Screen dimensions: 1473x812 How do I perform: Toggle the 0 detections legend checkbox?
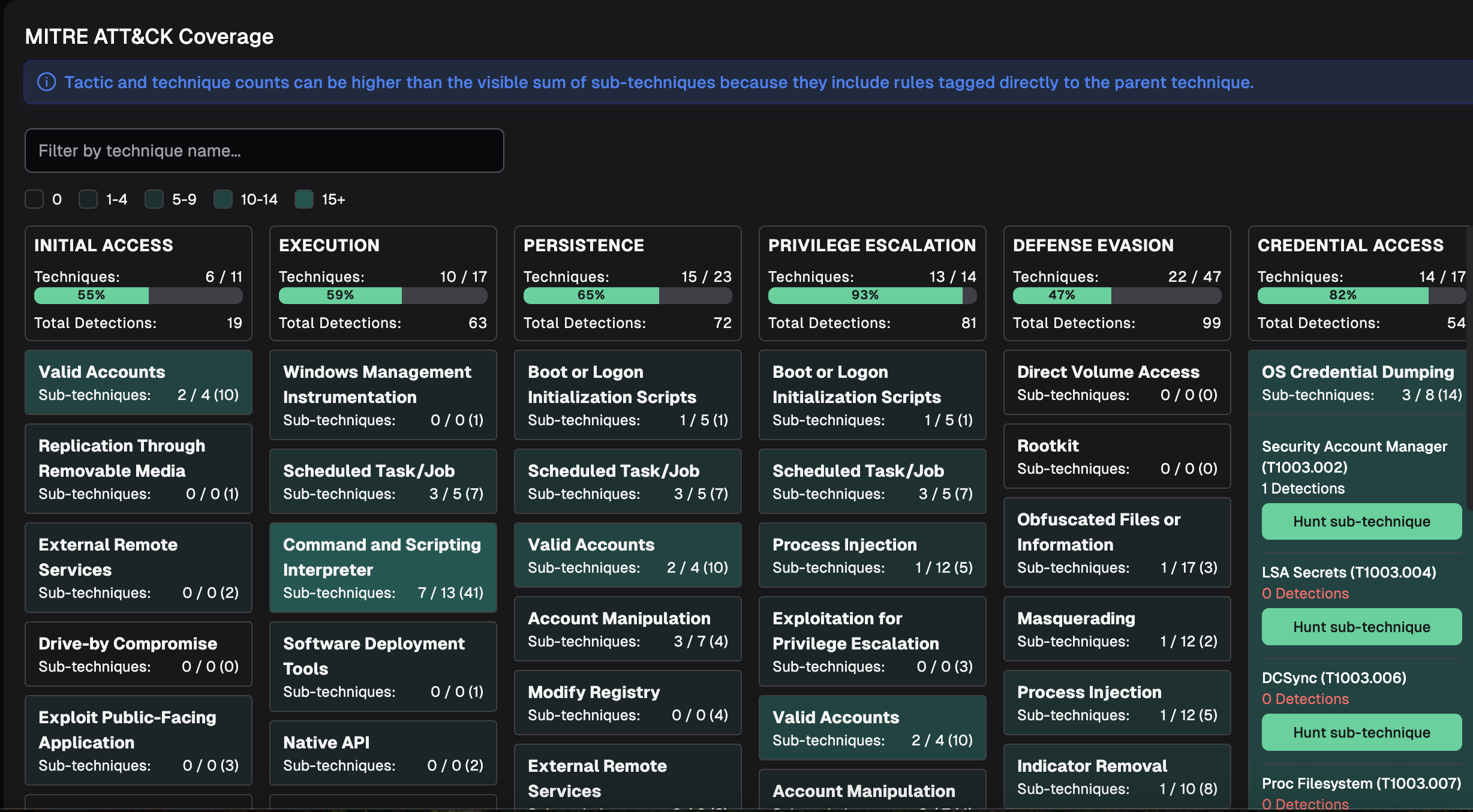point(34,199)
